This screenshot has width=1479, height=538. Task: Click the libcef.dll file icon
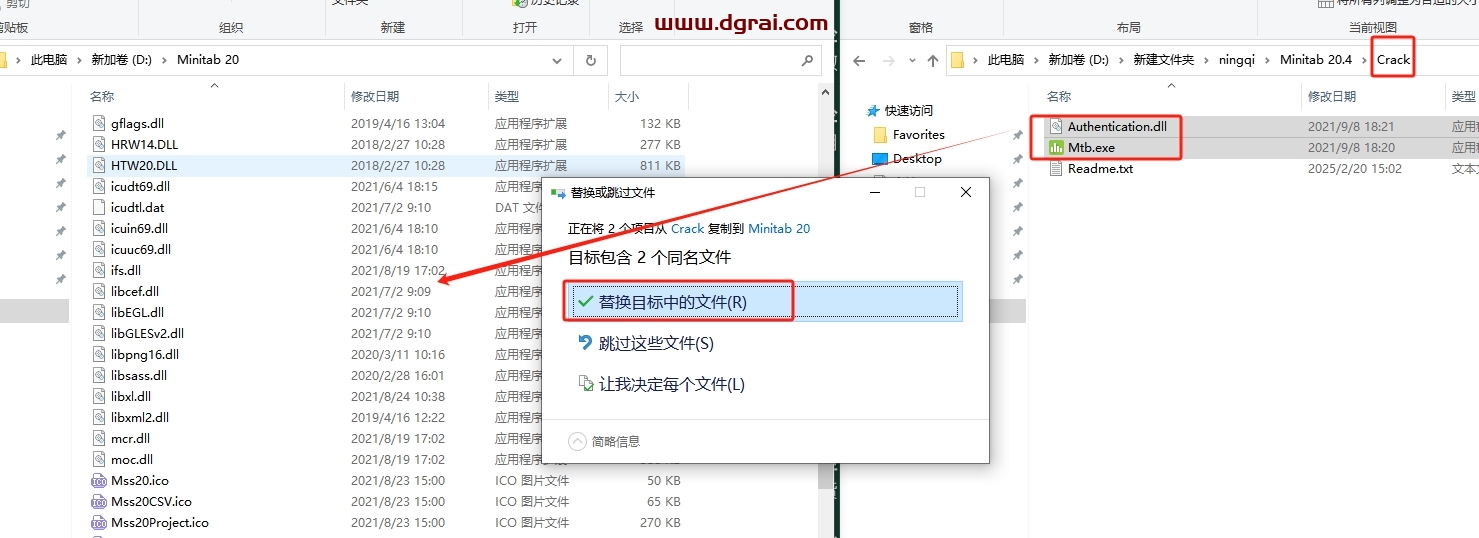[98, 291]
